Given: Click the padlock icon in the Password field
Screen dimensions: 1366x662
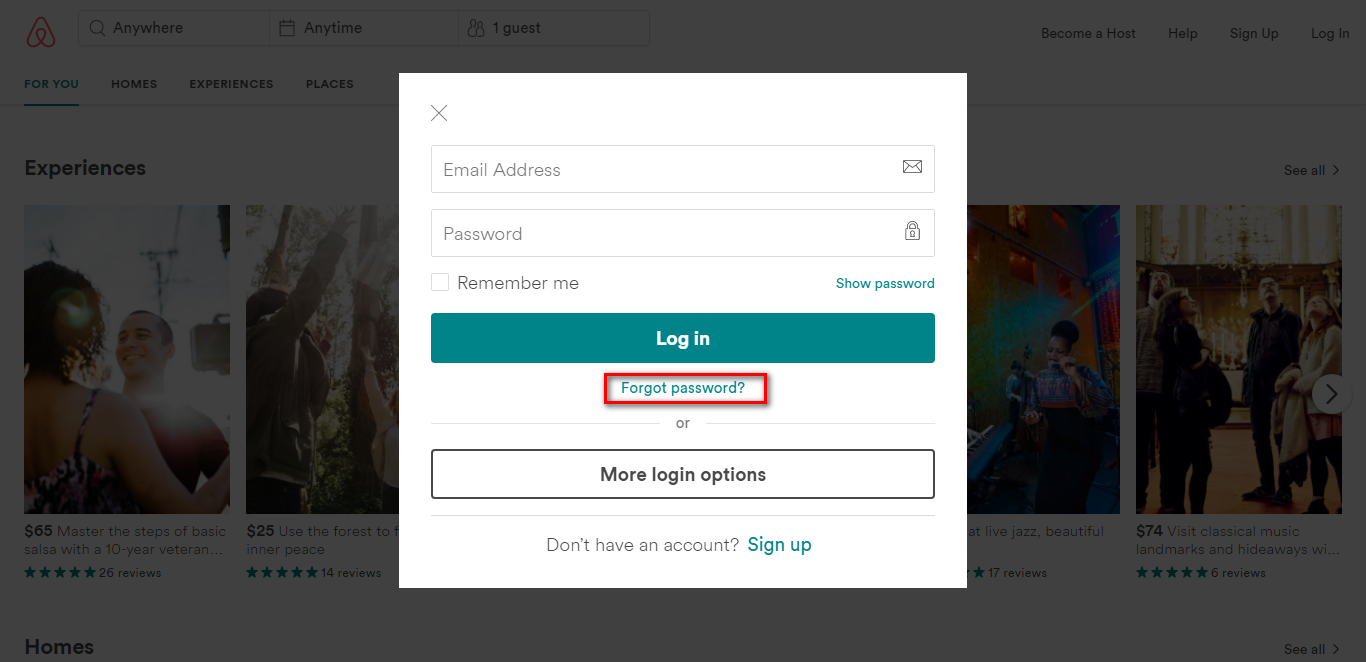Looking at the screenshot, I should tap(912, 231).
